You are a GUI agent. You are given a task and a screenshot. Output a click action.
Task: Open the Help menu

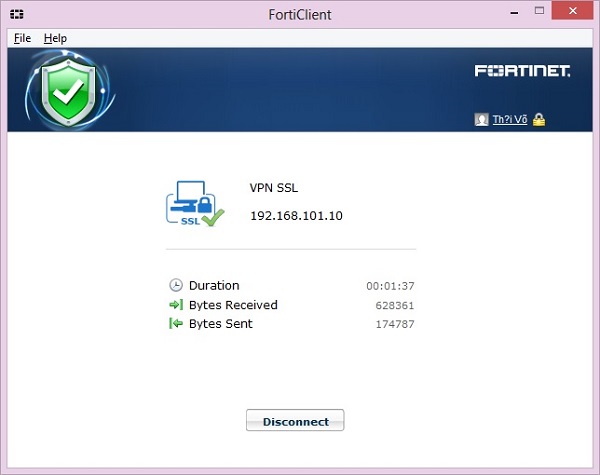(x=55, y=38)
